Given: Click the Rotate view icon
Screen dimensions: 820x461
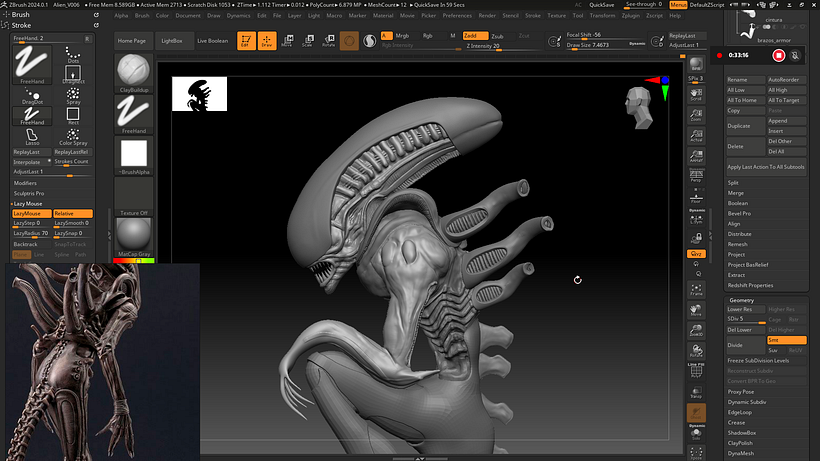Looking at the screenshot, I should tap(696, 350).
